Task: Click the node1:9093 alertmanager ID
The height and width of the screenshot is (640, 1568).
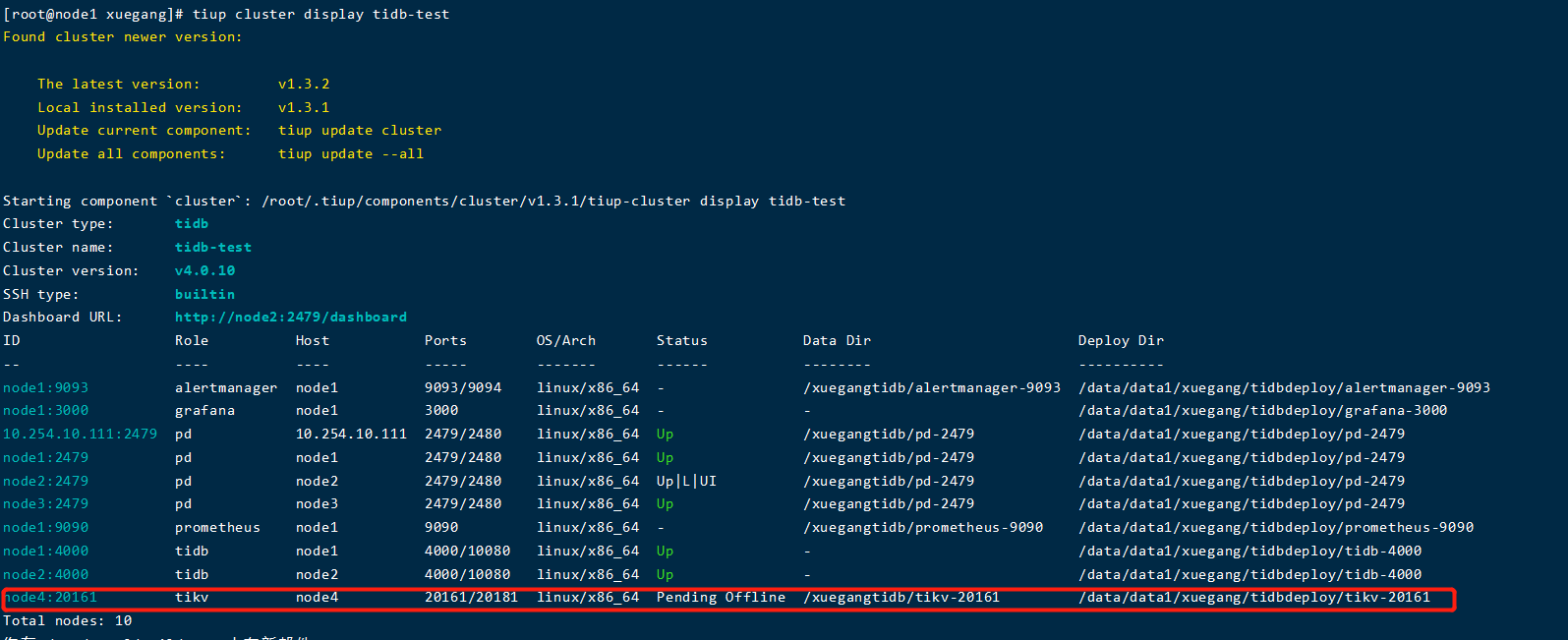Action: pyautogui.click(x=45, y=387)
